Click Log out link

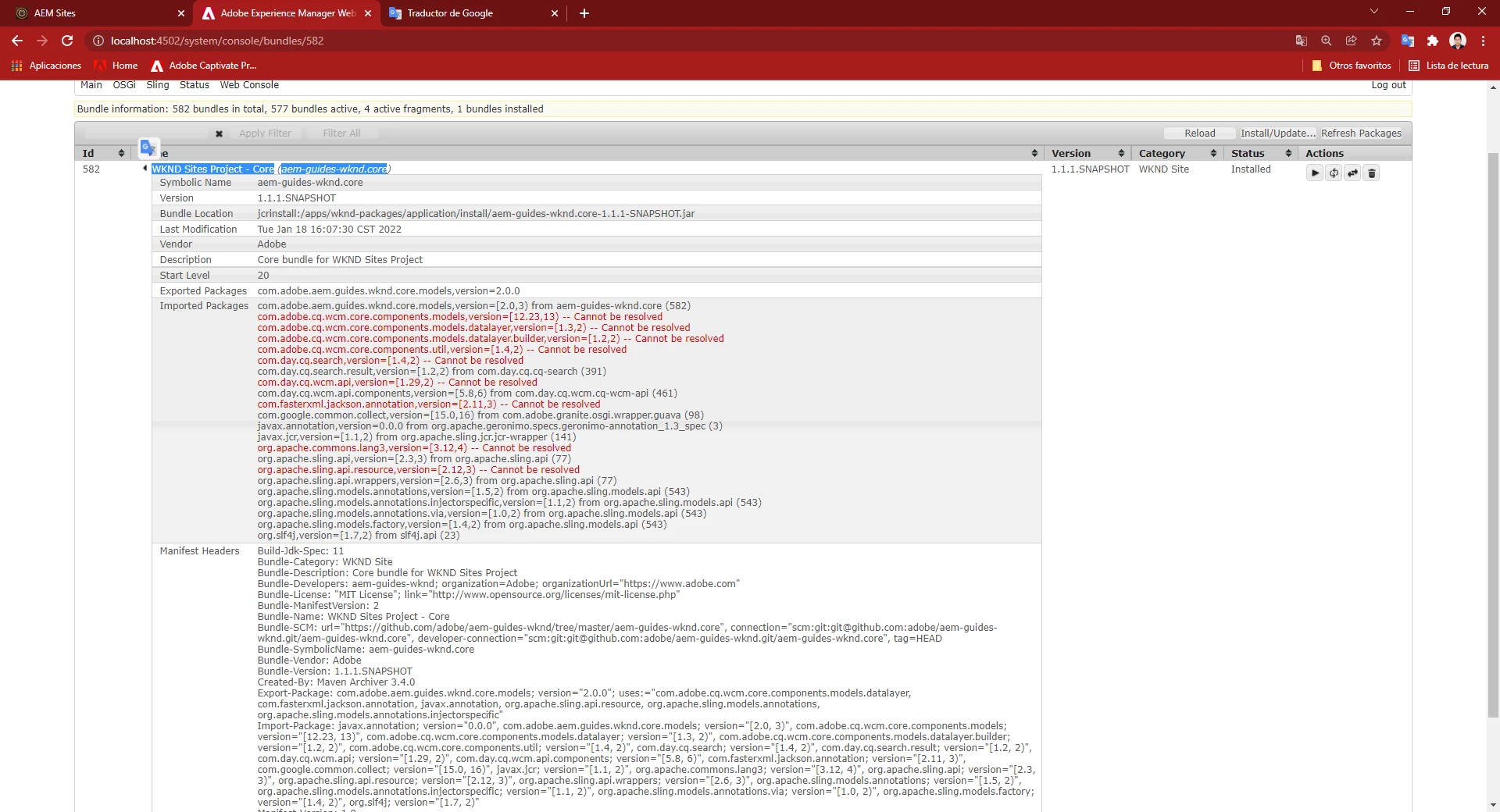tap(1388, 85)
